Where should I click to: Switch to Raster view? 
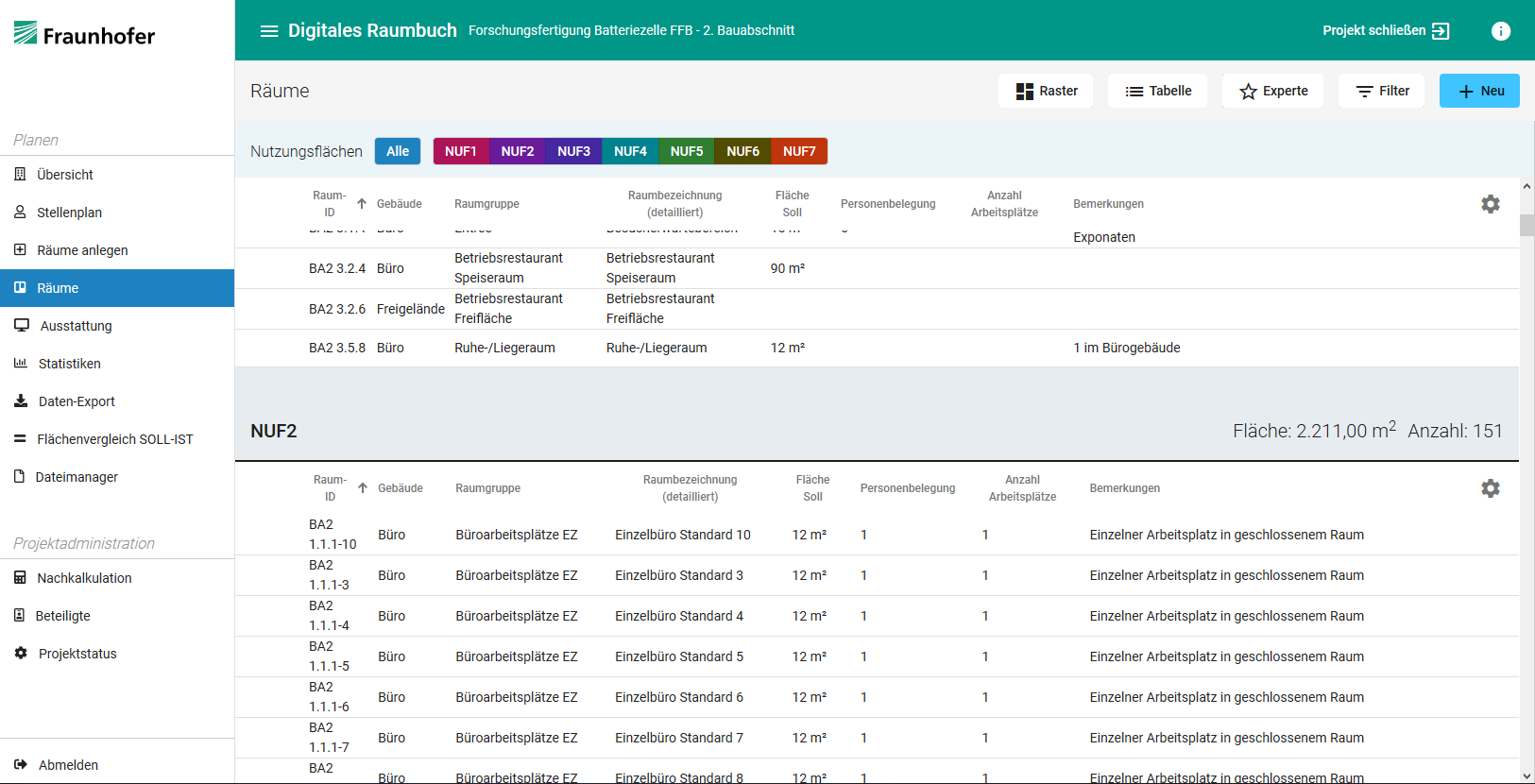click(x=1046, y=91)
